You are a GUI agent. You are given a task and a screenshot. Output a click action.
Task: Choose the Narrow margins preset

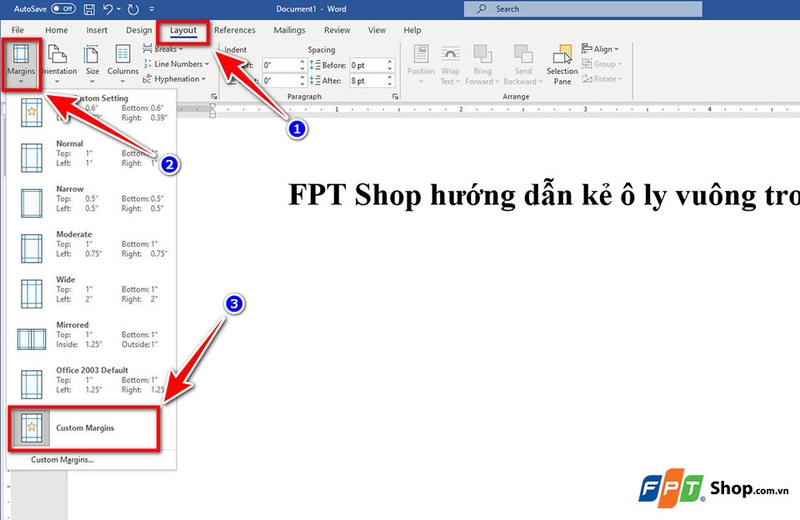[x=92, y=201]
